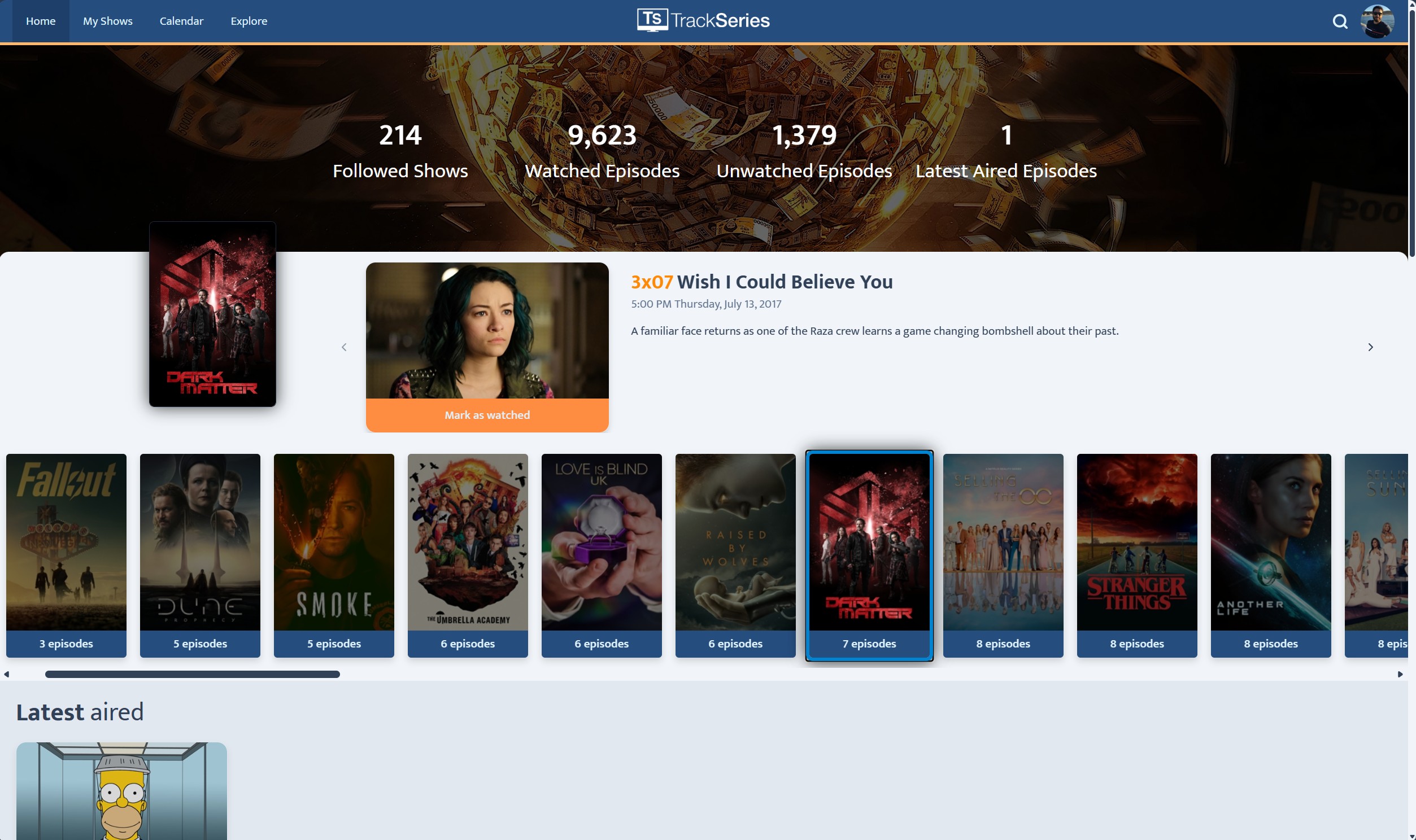Open the user profile avatar

tap(1376, 21)
